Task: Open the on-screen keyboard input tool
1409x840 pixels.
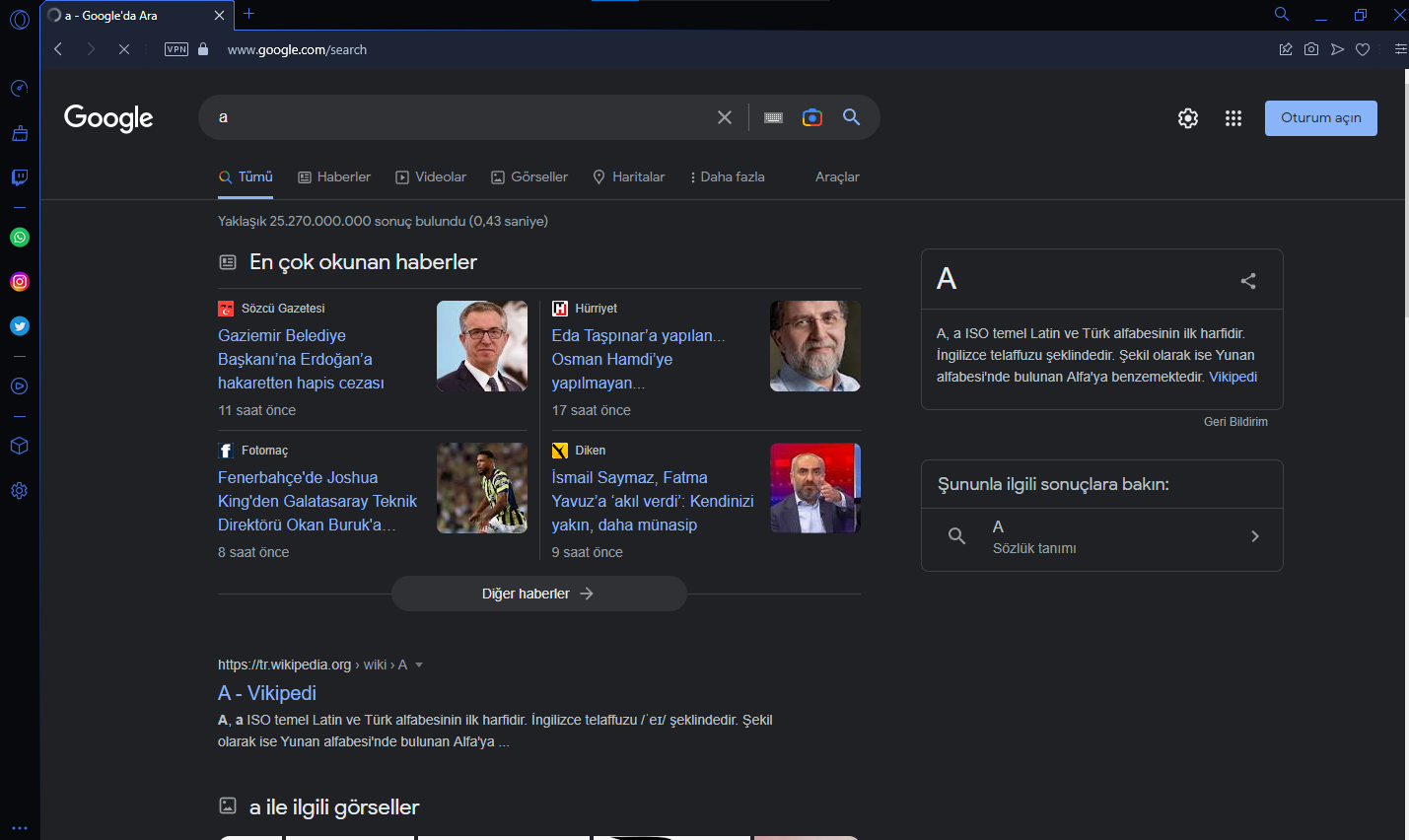Action: [x=774, y=117]
